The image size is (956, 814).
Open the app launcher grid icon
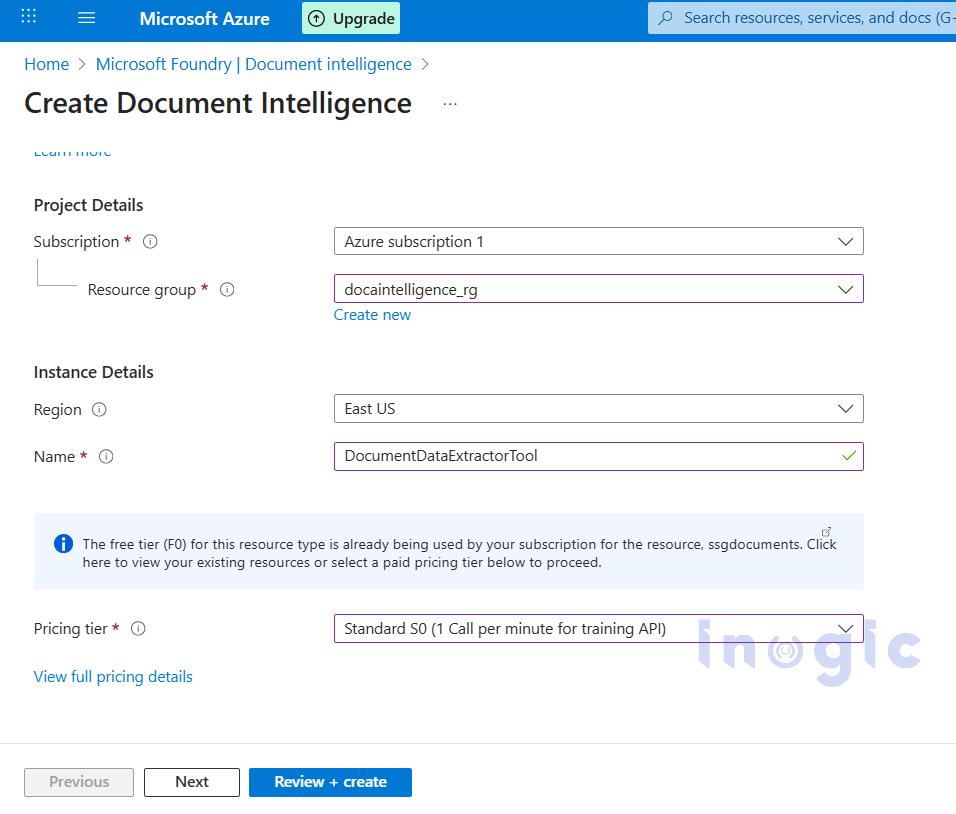coord(27,15)
